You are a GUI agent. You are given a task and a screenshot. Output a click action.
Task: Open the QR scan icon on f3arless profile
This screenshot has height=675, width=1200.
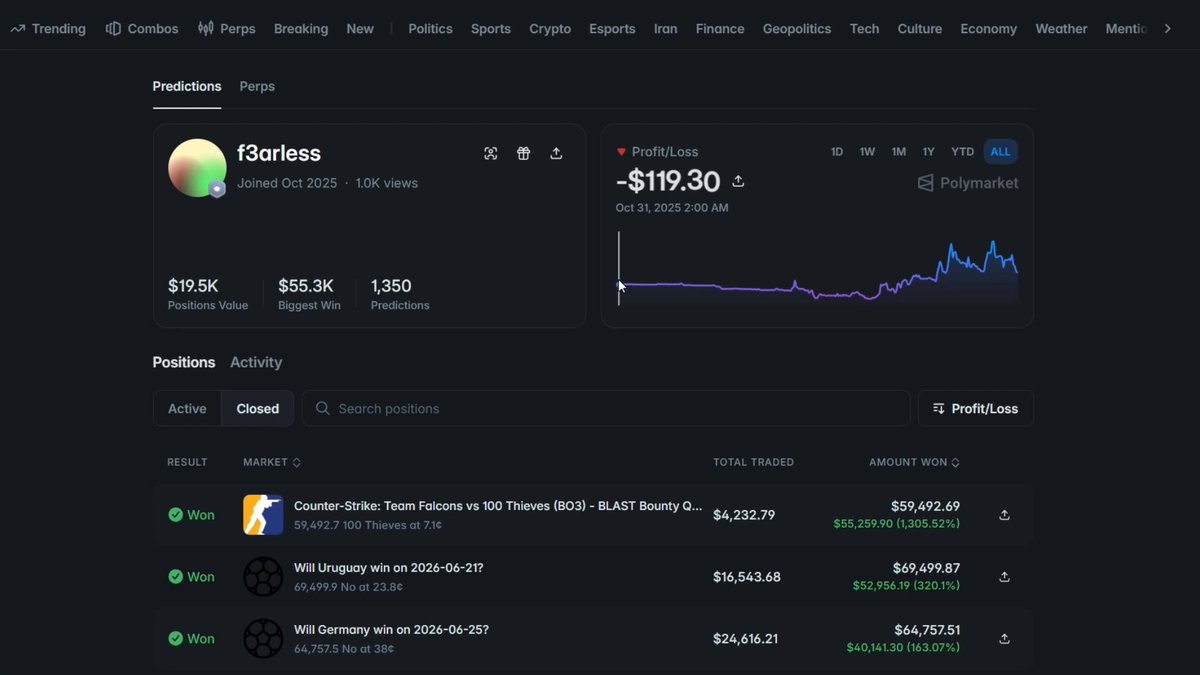tap(490, 153)
